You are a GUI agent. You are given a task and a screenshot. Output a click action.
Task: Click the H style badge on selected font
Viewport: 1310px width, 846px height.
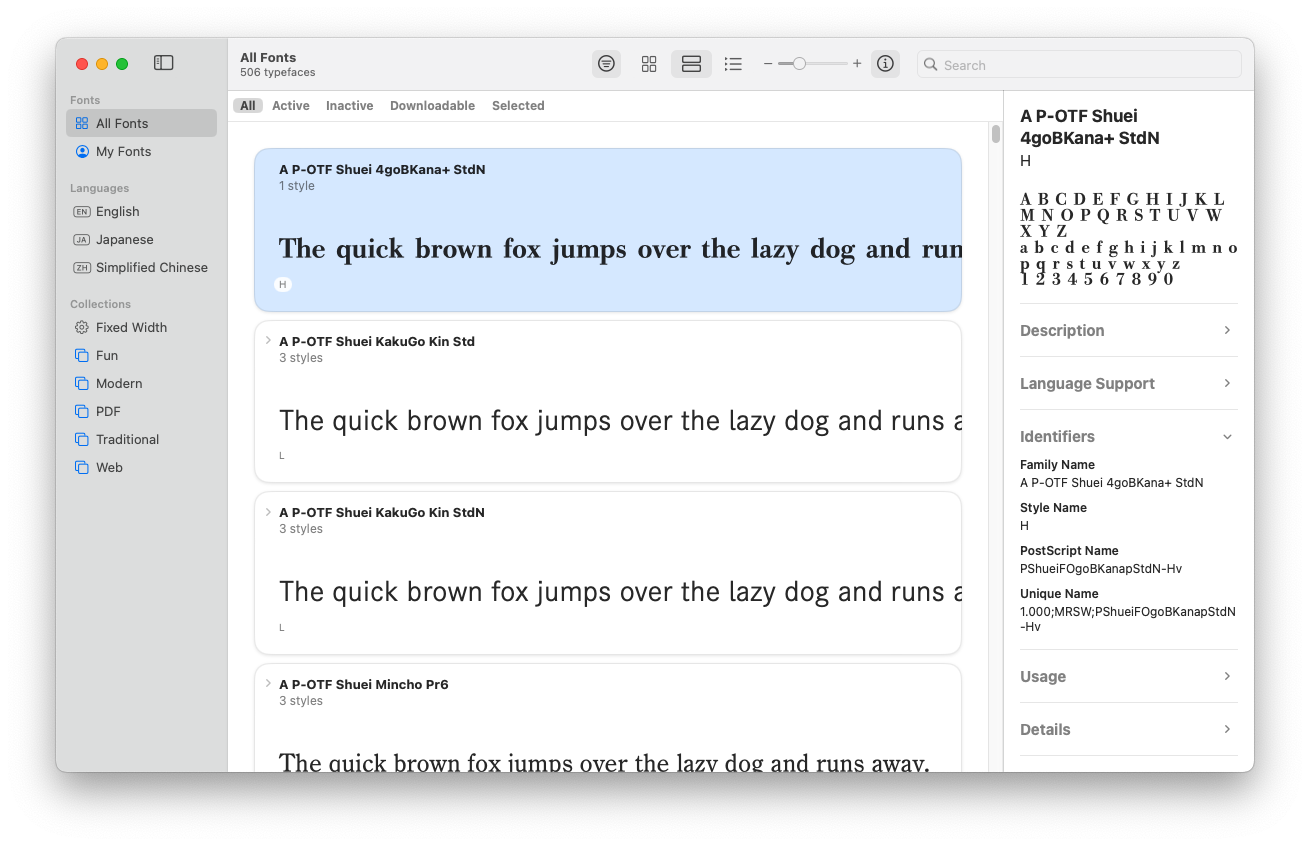[x=283, y=285]
